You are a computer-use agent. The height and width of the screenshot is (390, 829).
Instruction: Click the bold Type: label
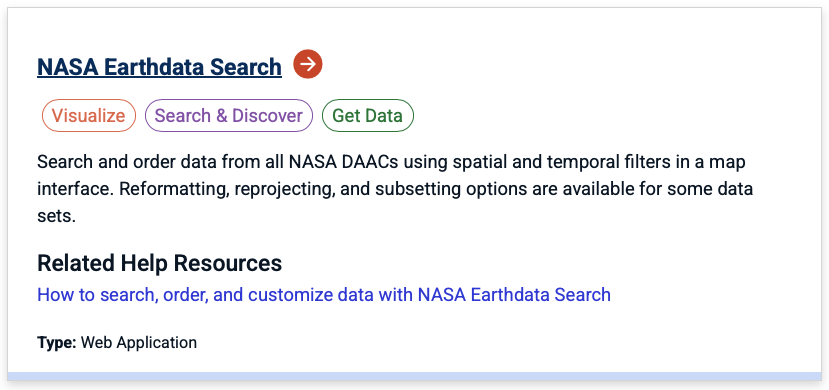tap(57, 342)
